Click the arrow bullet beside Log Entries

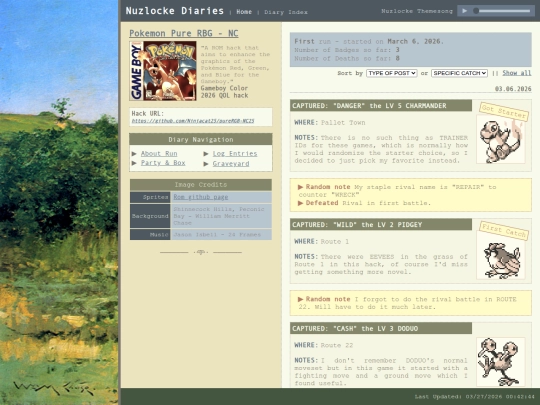[x=206, y=154]
